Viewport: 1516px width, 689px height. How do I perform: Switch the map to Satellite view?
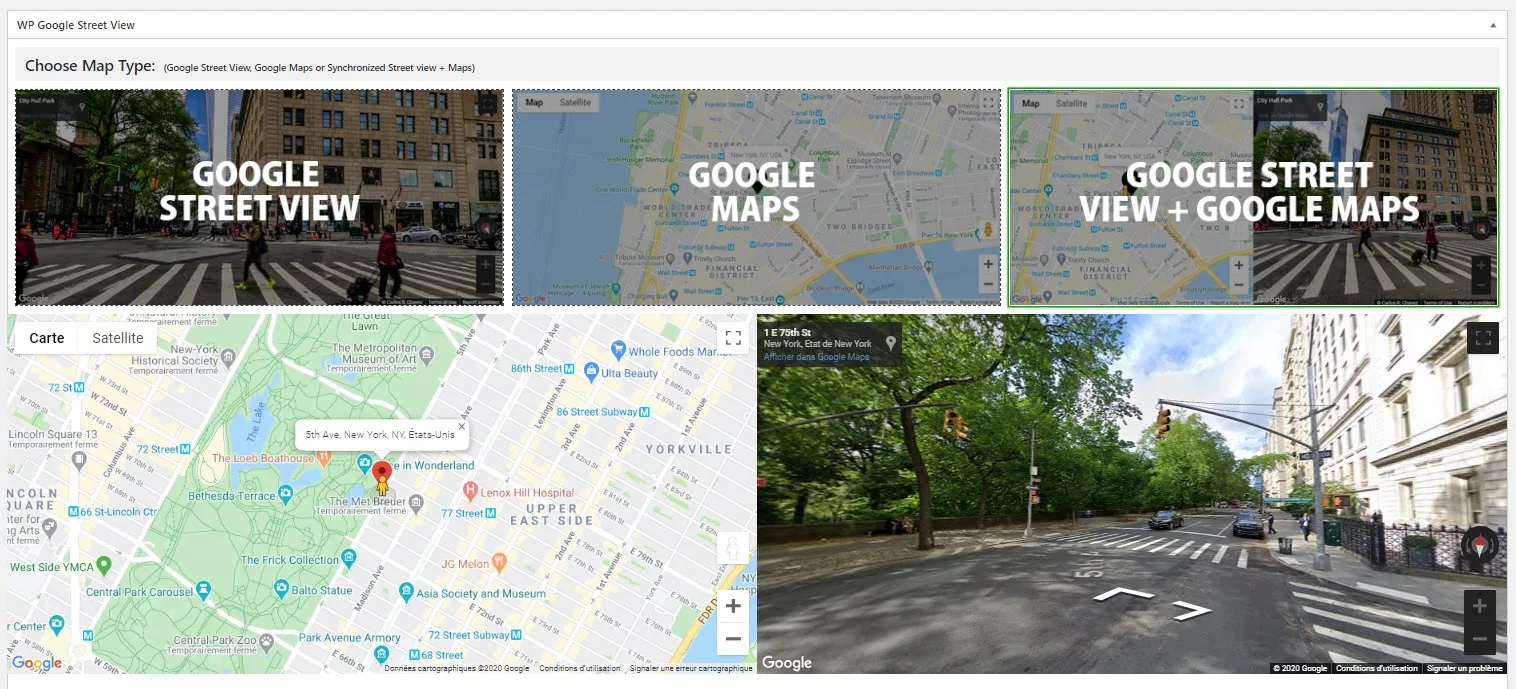(117, 337)
